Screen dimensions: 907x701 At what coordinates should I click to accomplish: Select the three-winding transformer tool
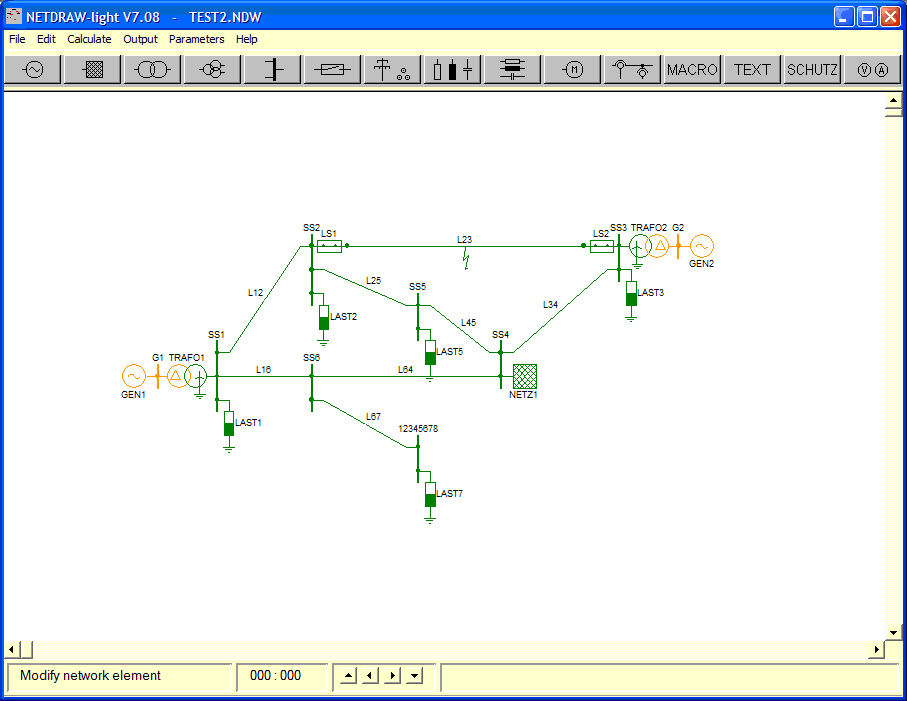pos(213,70)
